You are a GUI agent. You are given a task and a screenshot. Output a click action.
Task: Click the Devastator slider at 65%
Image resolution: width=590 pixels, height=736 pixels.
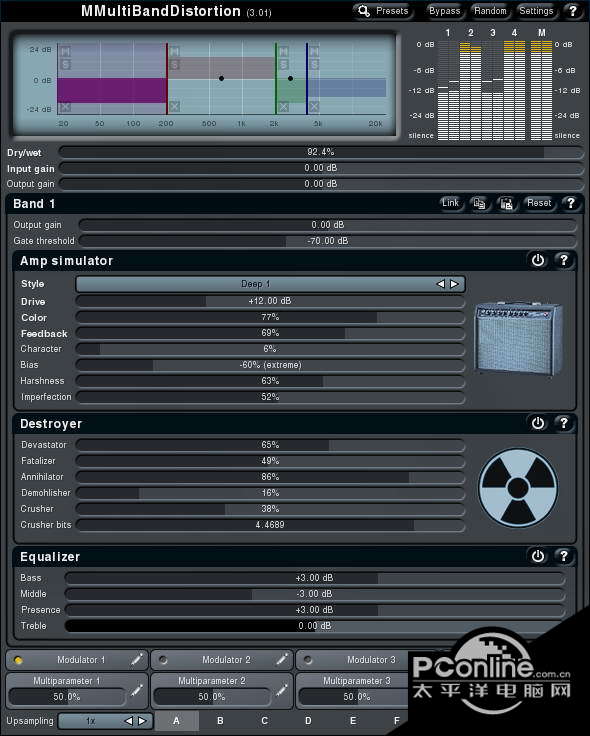point(270,445)
